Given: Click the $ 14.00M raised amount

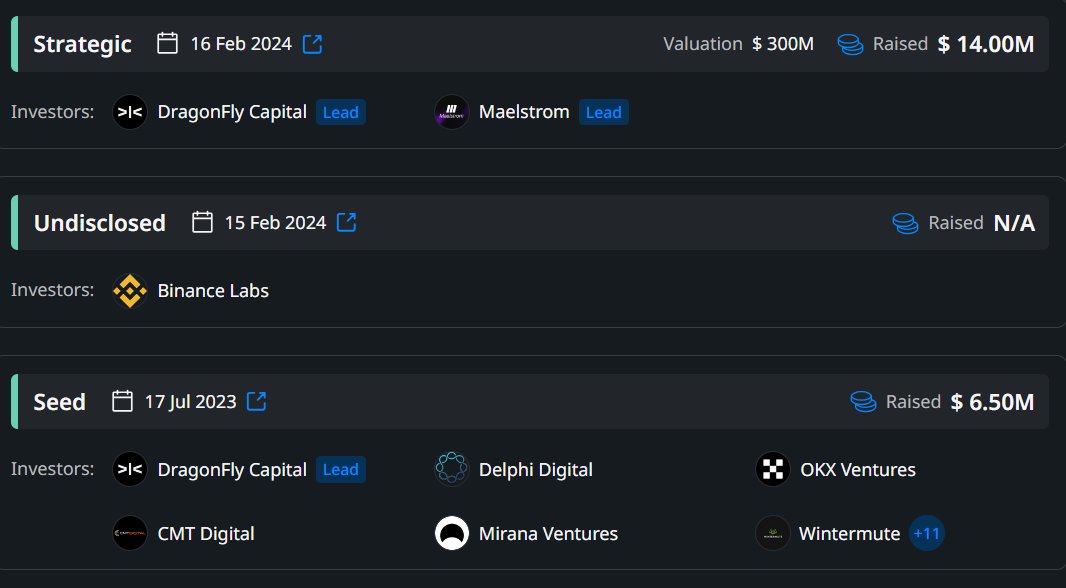Looking at the screenshot, I should point(986,44).
